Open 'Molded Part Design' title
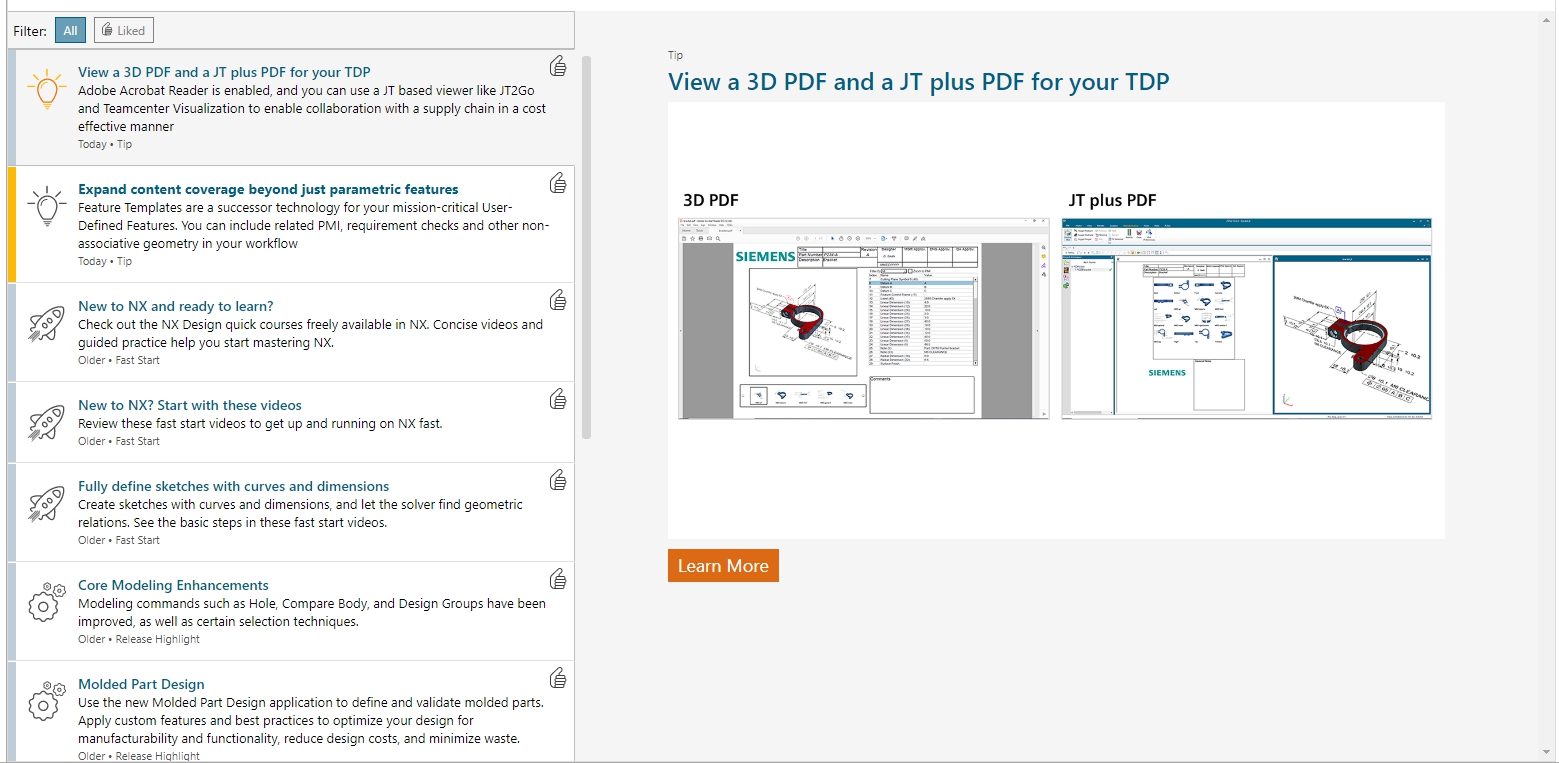The height and width of the screenshot is (763, 1559). (x=141, y=684)
